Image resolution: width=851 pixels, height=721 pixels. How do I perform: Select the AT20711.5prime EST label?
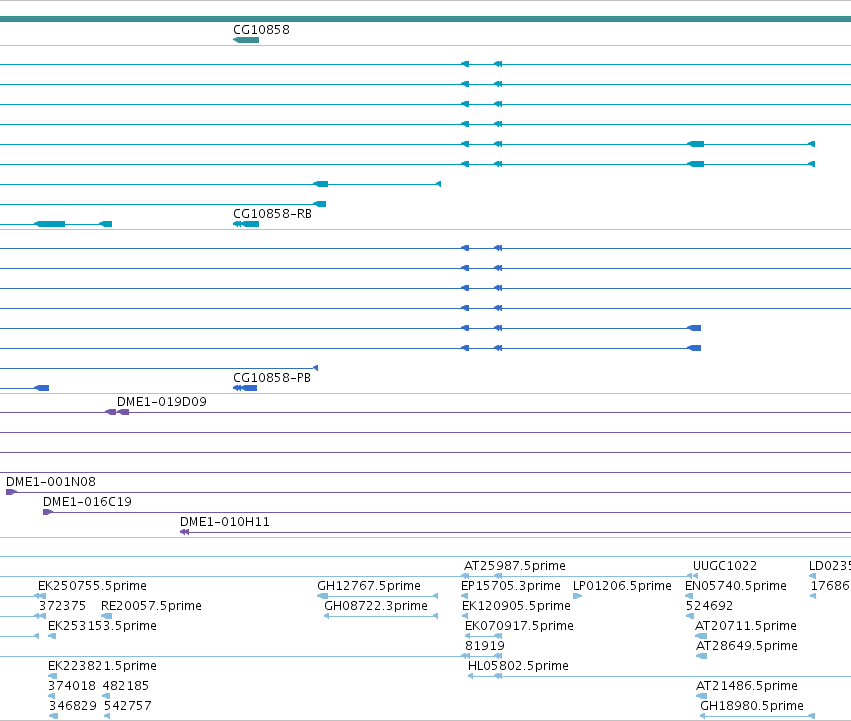pyautogui.click(x=746, y=626)
